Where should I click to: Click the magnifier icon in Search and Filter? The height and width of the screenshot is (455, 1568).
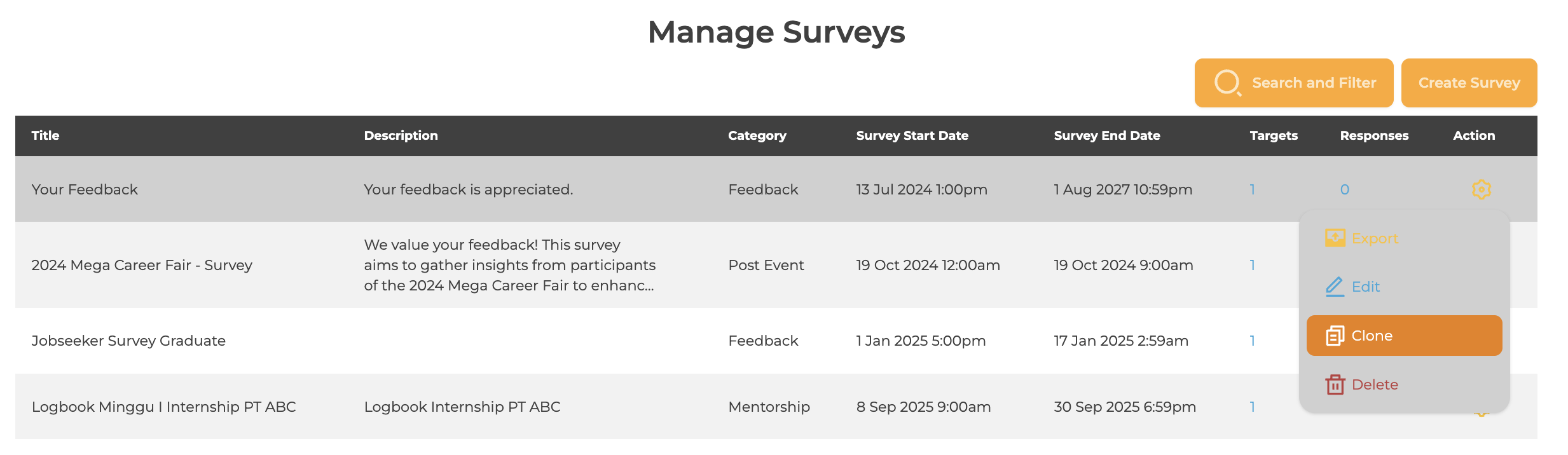[1227, 83]
